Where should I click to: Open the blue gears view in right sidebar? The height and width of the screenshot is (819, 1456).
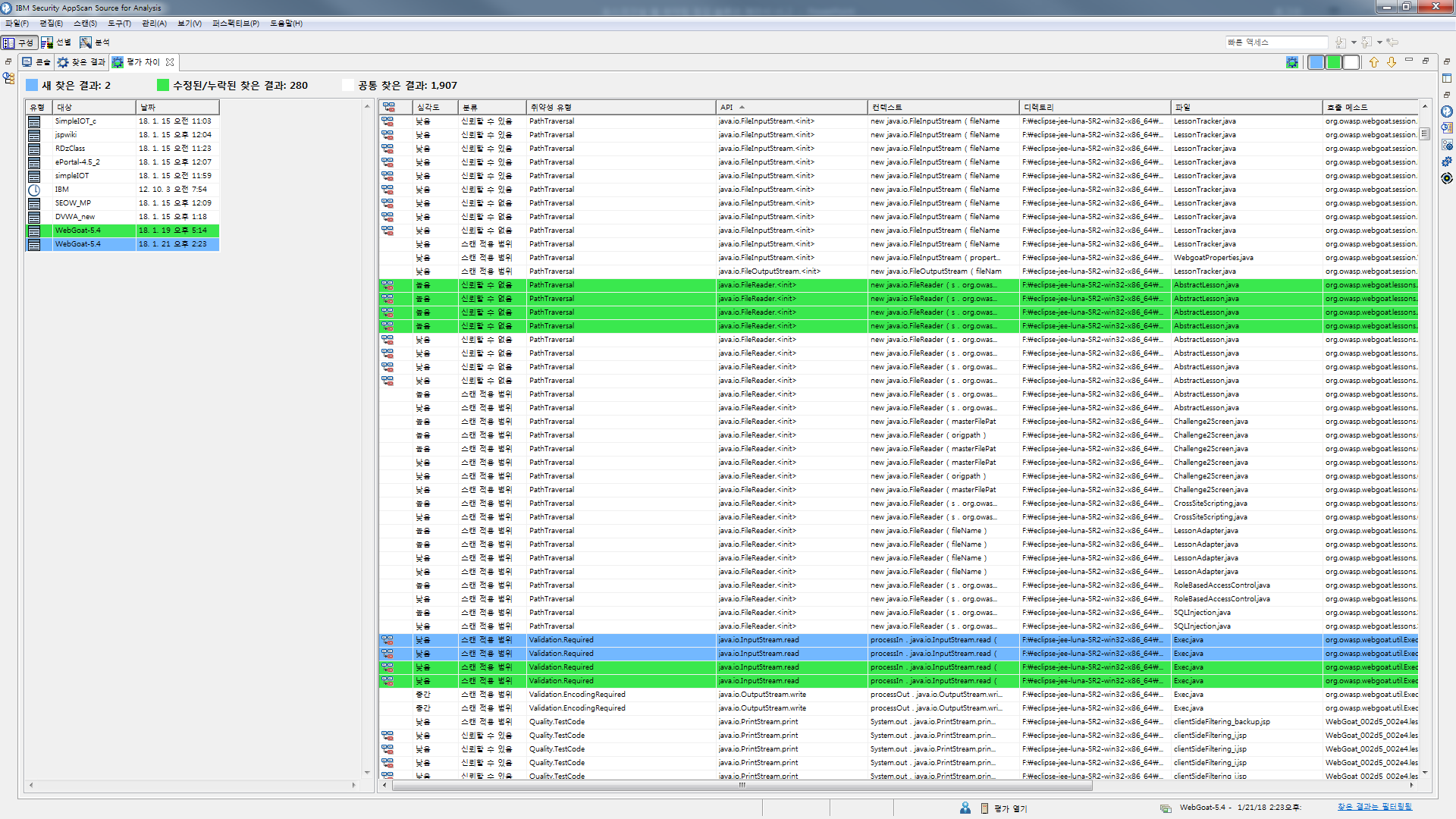[x=1447, y=162]
